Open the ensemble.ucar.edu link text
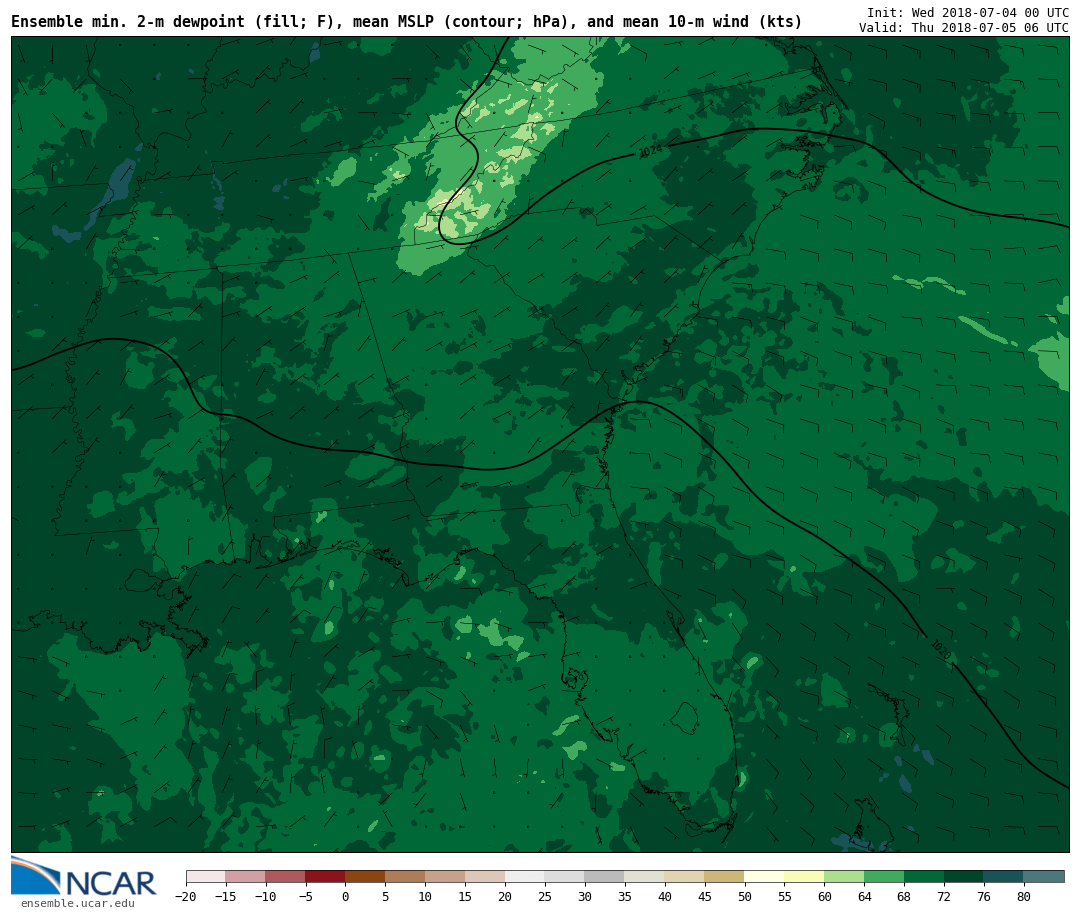The width and height of the screenshot is (1080, 915). (77, 904)
